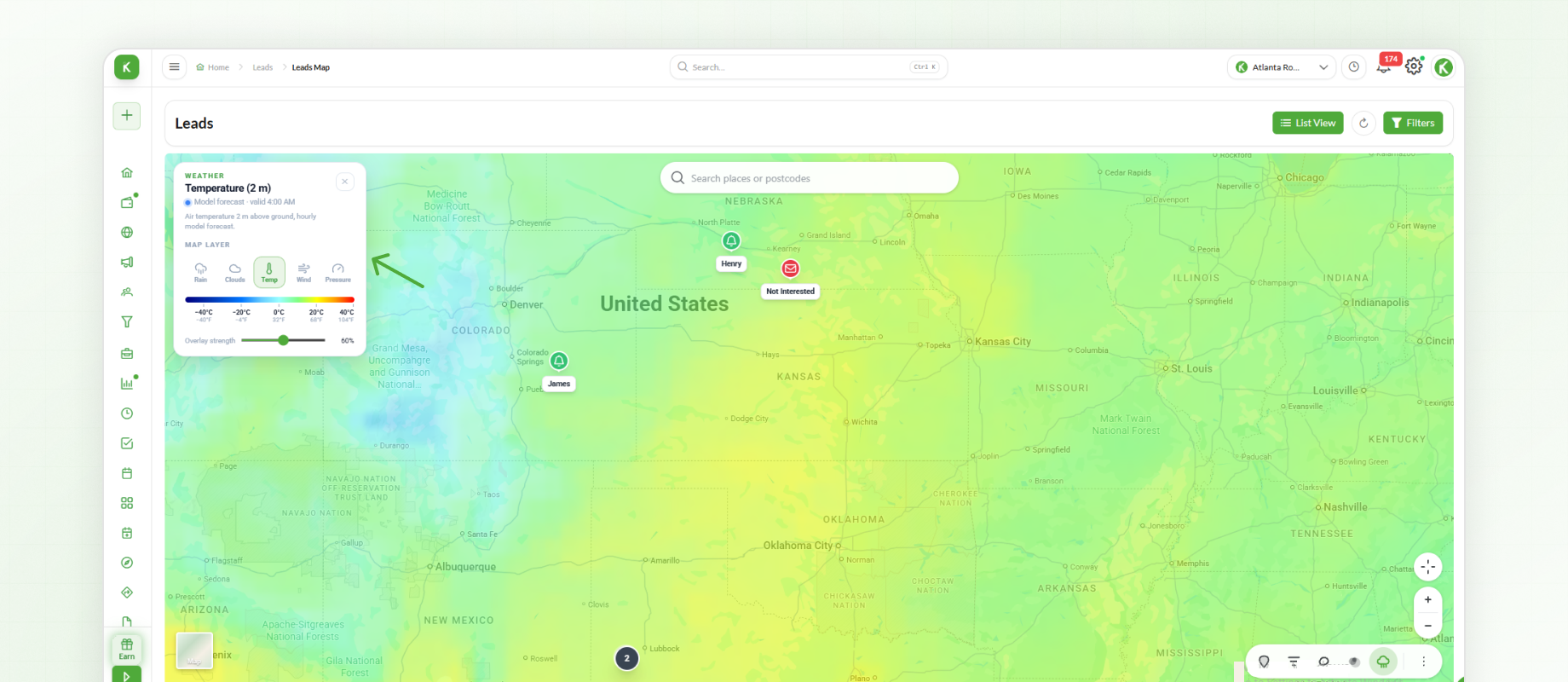Image resolution: width=1568 pixels, height=682 pixels.
Task: Open the megaphone campaigns icon
Action: click(x=127, y=262)
